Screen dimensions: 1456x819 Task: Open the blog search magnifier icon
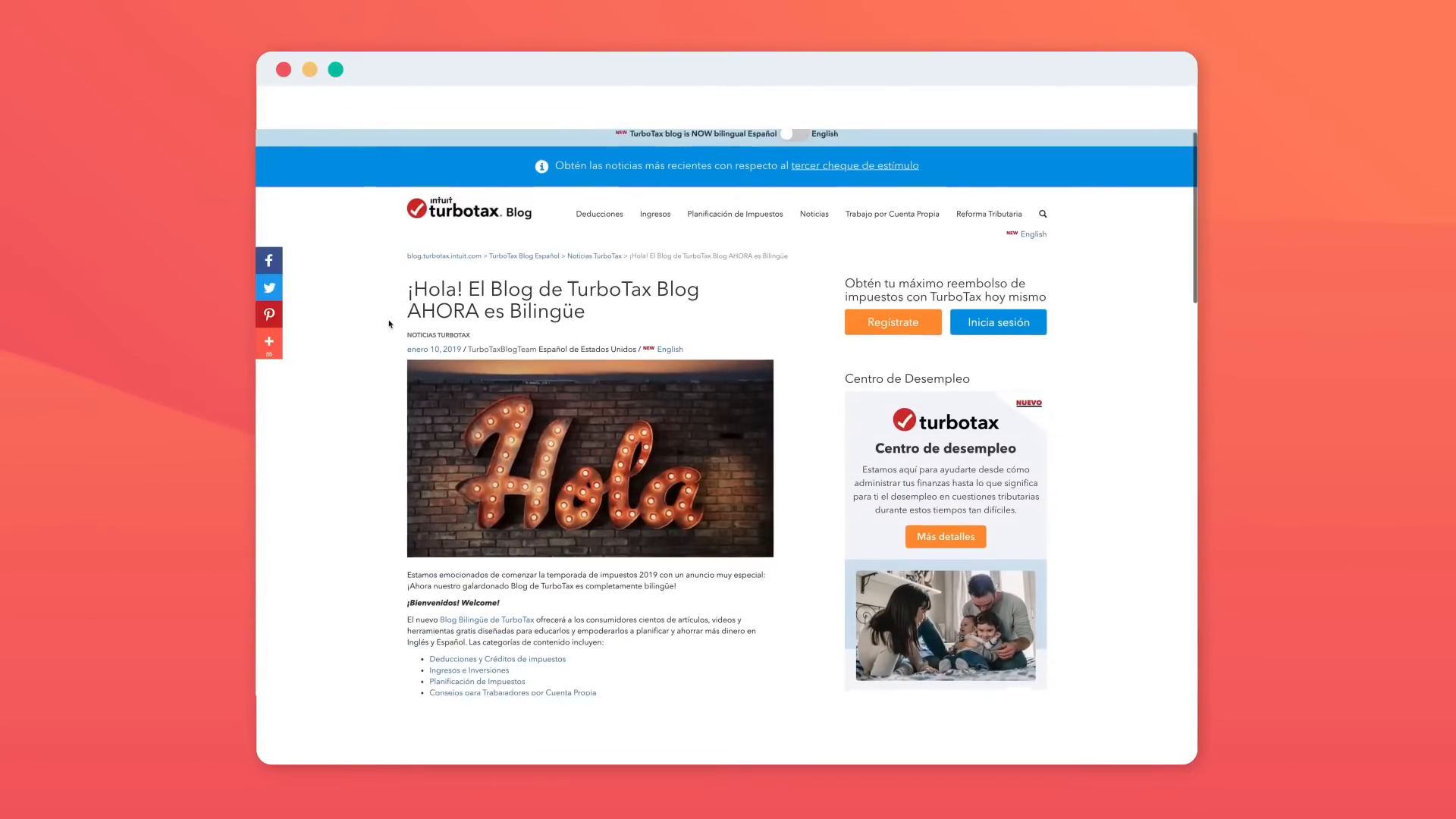pyautogui.click(x=1043, y=214)
